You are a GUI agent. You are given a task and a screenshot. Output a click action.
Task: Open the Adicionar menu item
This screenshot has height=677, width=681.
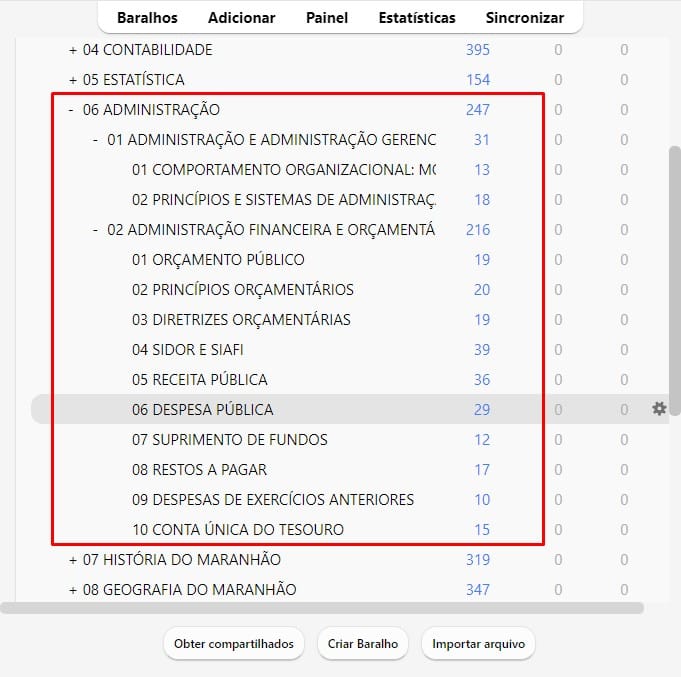coord(241,18)
